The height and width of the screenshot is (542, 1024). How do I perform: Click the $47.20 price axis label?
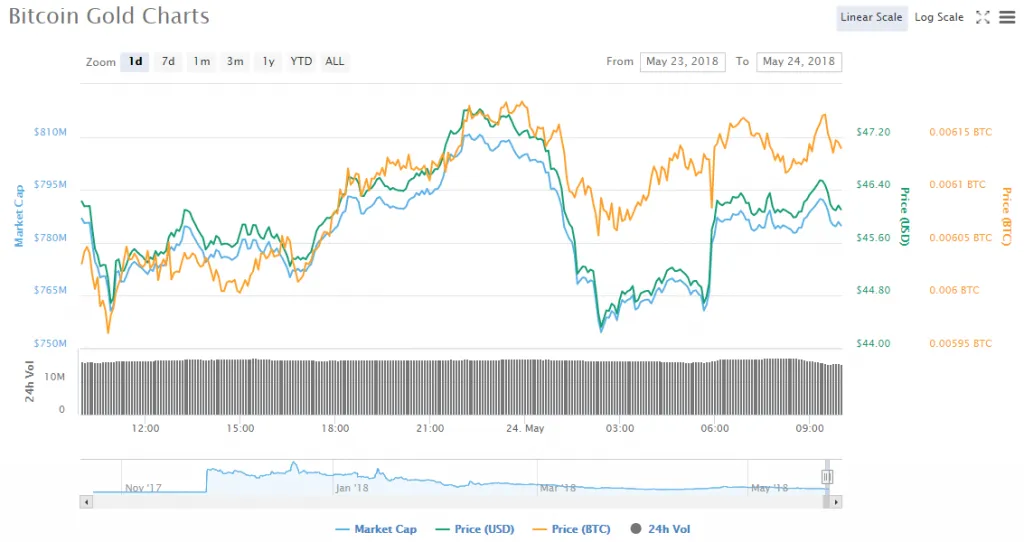point(873,132)
